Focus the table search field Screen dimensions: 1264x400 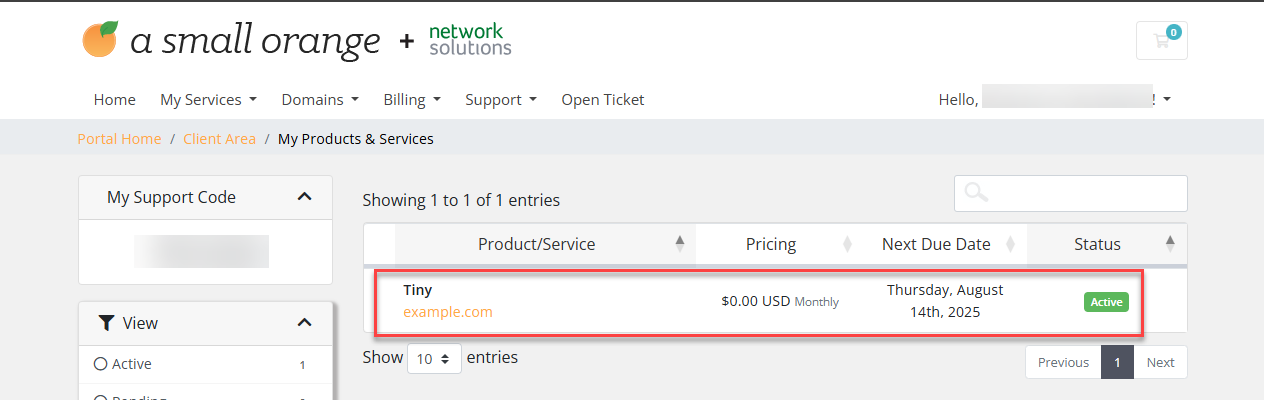pos(1071,194)
